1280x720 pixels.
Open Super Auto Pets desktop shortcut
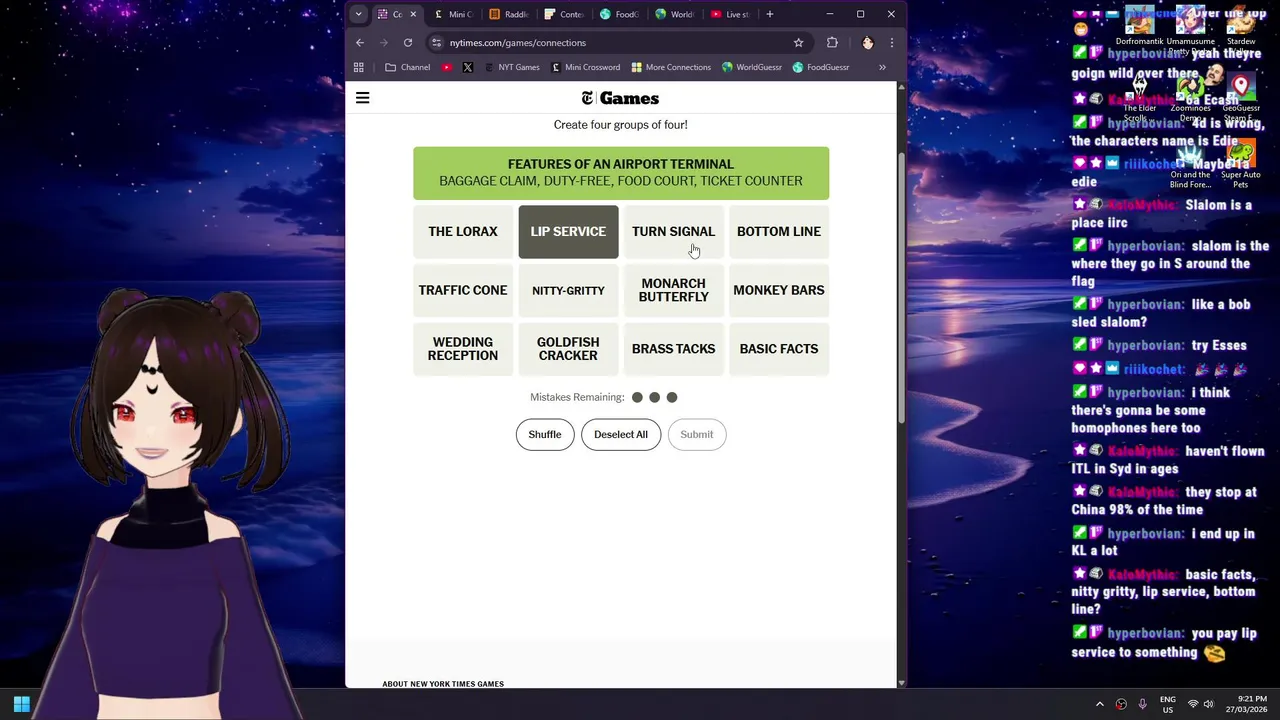coord(1241,163)
